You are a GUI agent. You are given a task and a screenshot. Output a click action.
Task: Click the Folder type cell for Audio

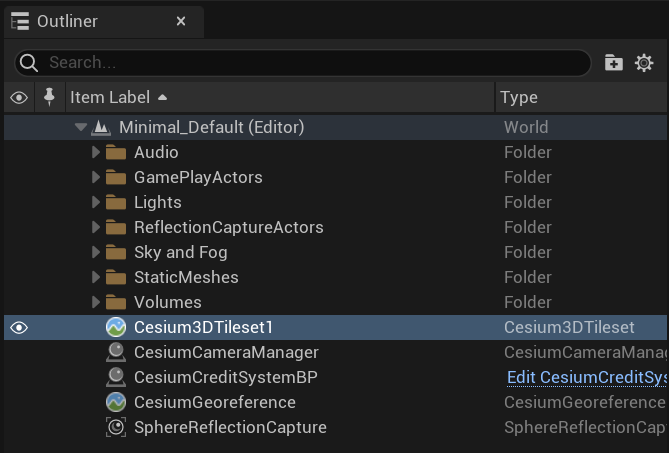[x=528, y=152]
